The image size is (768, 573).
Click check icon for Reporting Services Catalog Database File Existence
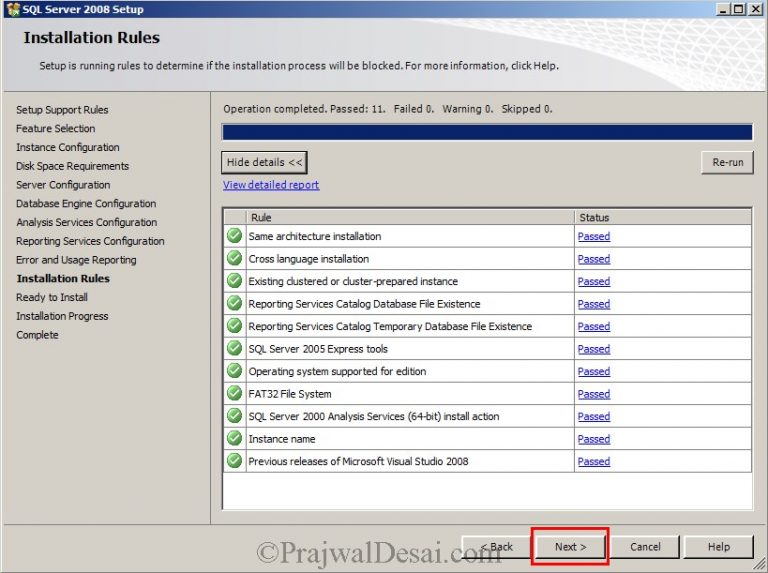(235, 304)
